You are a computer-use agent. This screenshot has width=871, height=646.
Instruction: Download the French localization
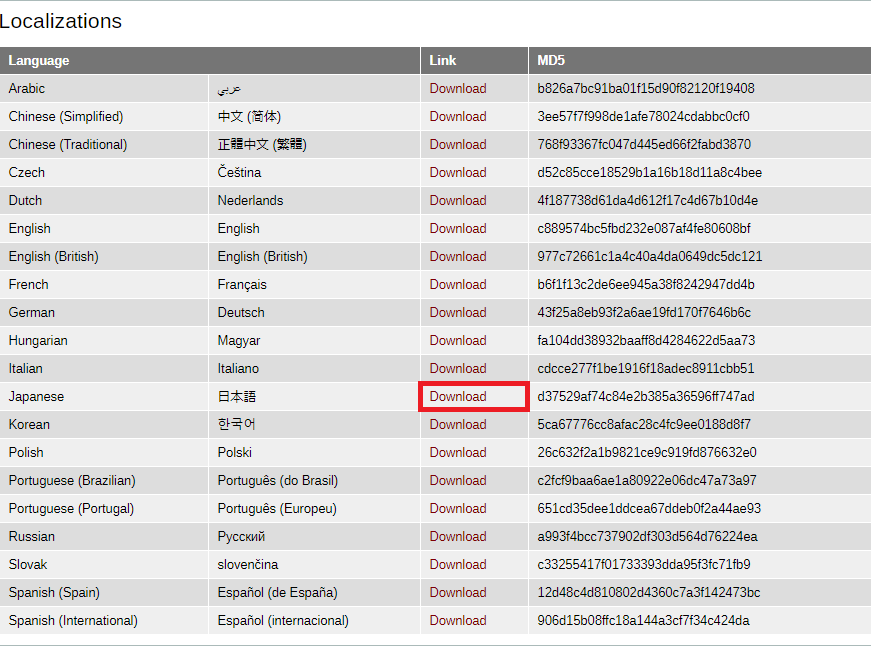pos(458,284)
